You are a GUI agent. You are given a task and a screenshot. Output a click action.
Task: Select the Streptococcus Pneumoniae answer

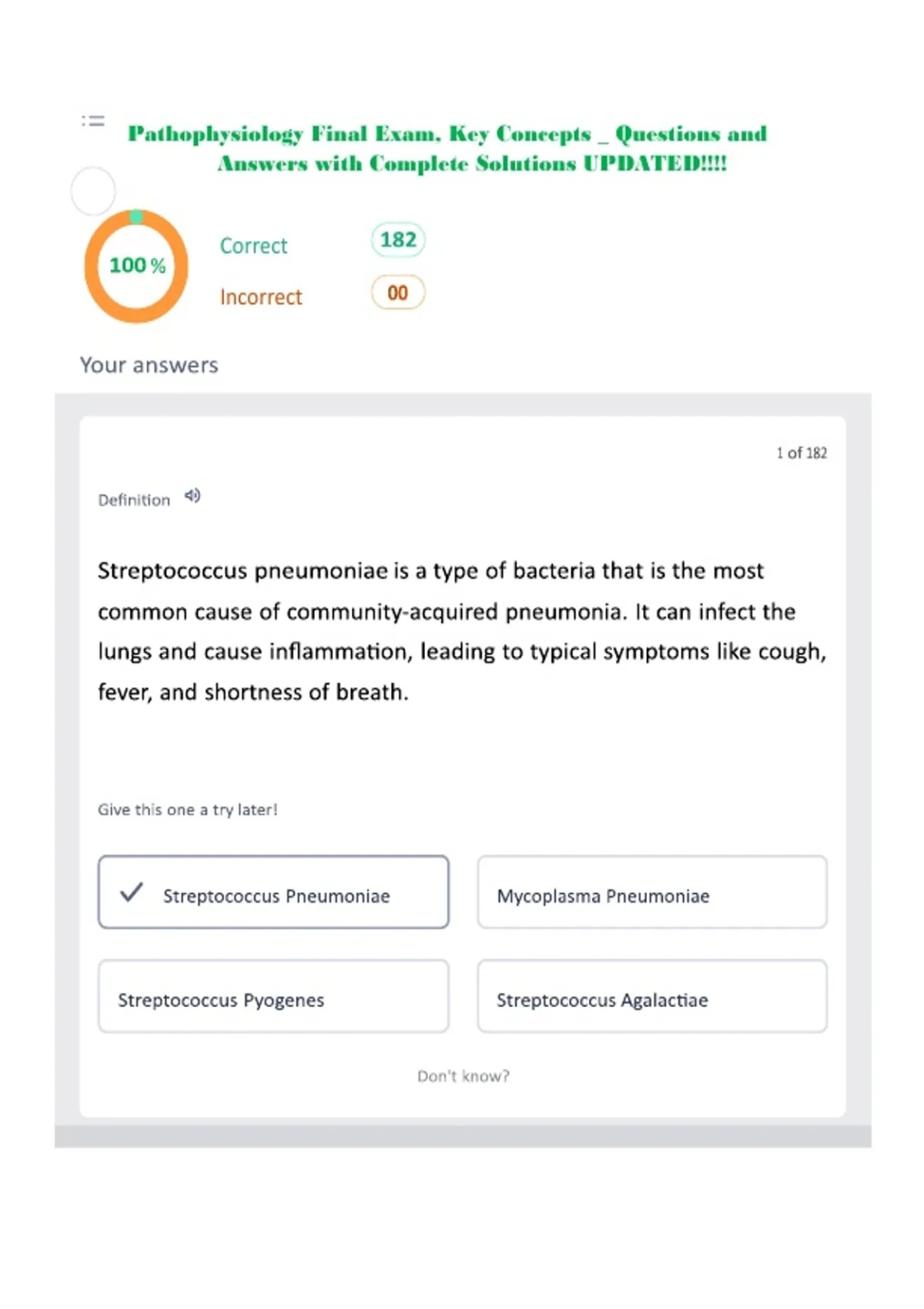(x=273, y=892)
